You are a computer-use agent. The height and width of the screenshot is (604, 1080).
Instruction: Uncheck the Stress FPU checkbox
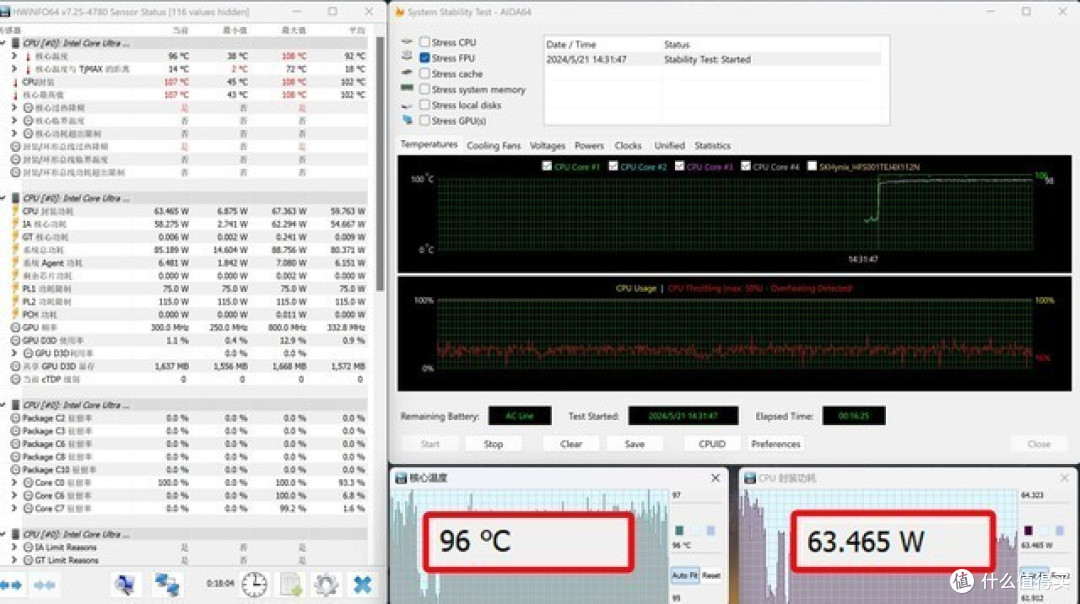(x=425, y=58)
